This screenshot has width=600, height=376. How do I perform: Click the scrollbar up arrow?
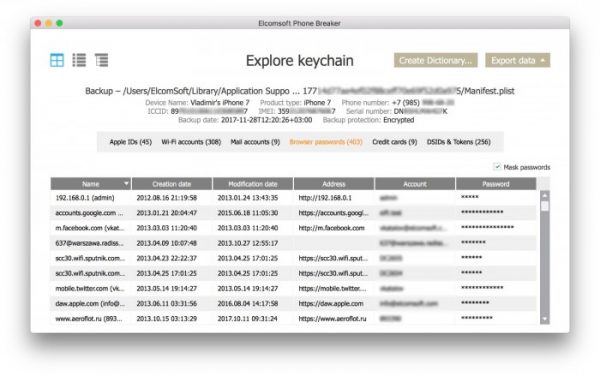(545, 195)
